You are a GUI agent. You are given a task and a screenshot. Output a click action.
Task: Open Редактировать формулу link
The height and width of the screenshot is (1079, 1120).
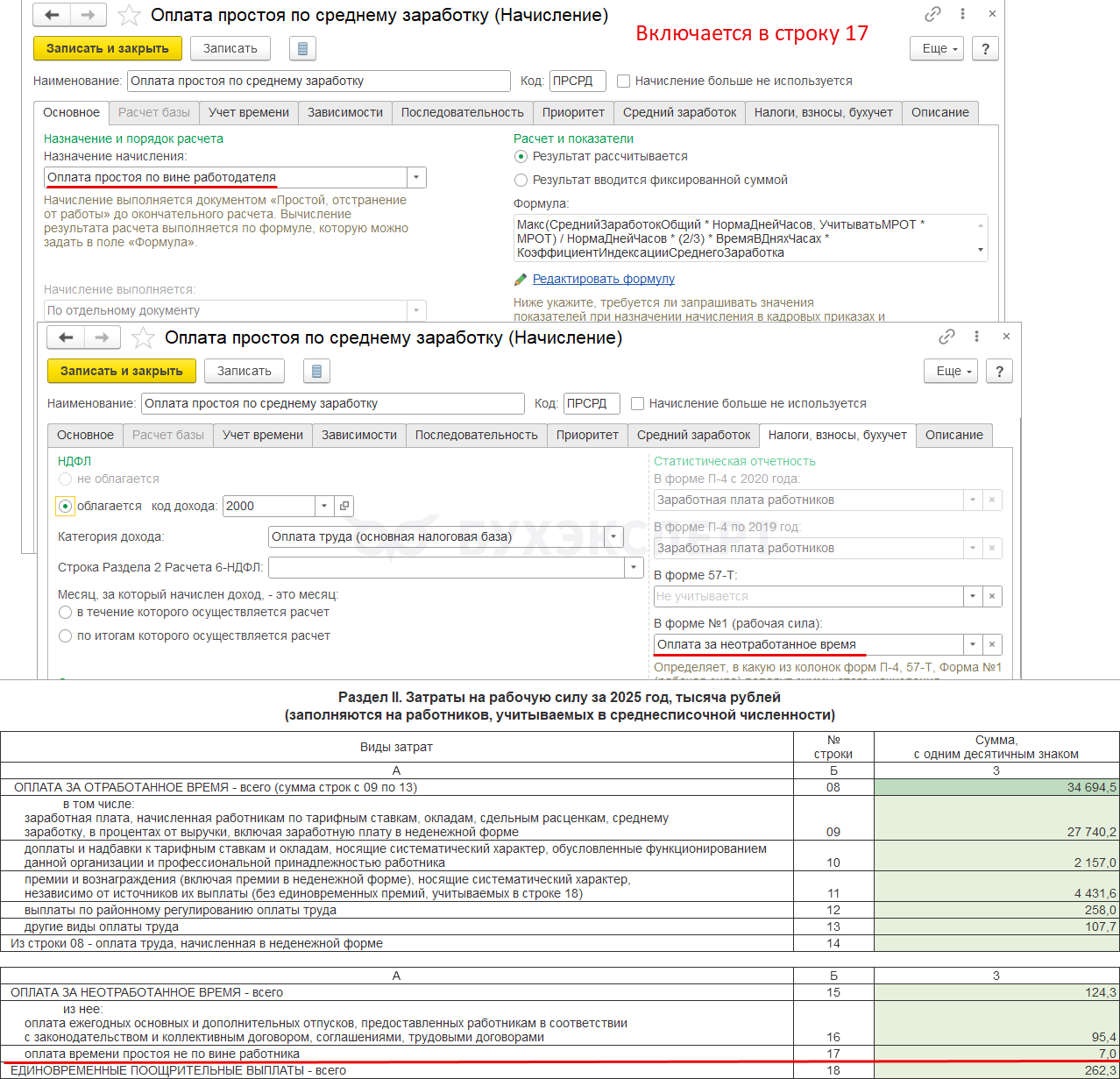pyautogui.click(x=604, y=279)
